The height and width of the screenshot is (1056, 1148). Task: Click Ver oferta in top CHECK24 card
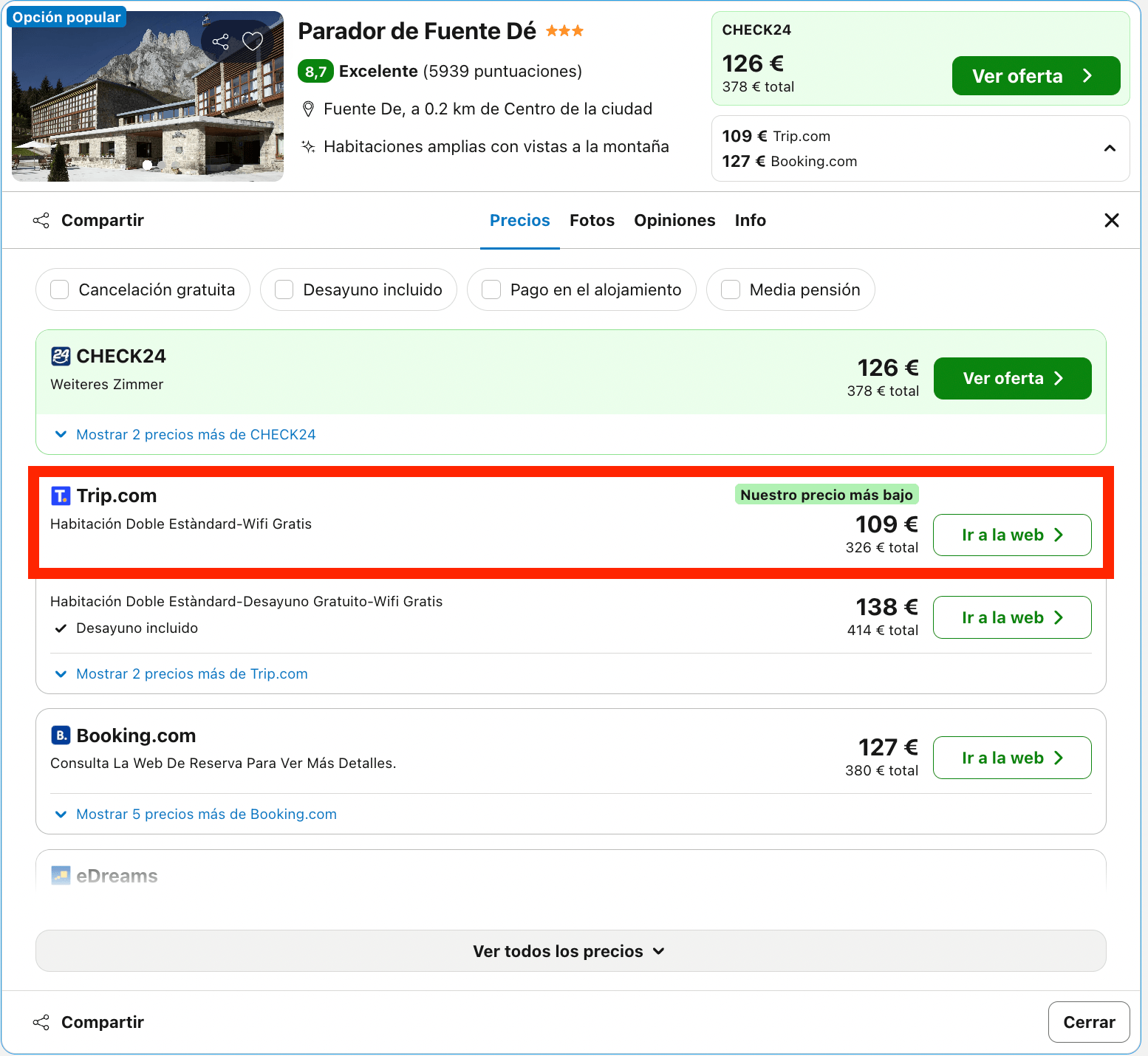[x=1036, y=76]
